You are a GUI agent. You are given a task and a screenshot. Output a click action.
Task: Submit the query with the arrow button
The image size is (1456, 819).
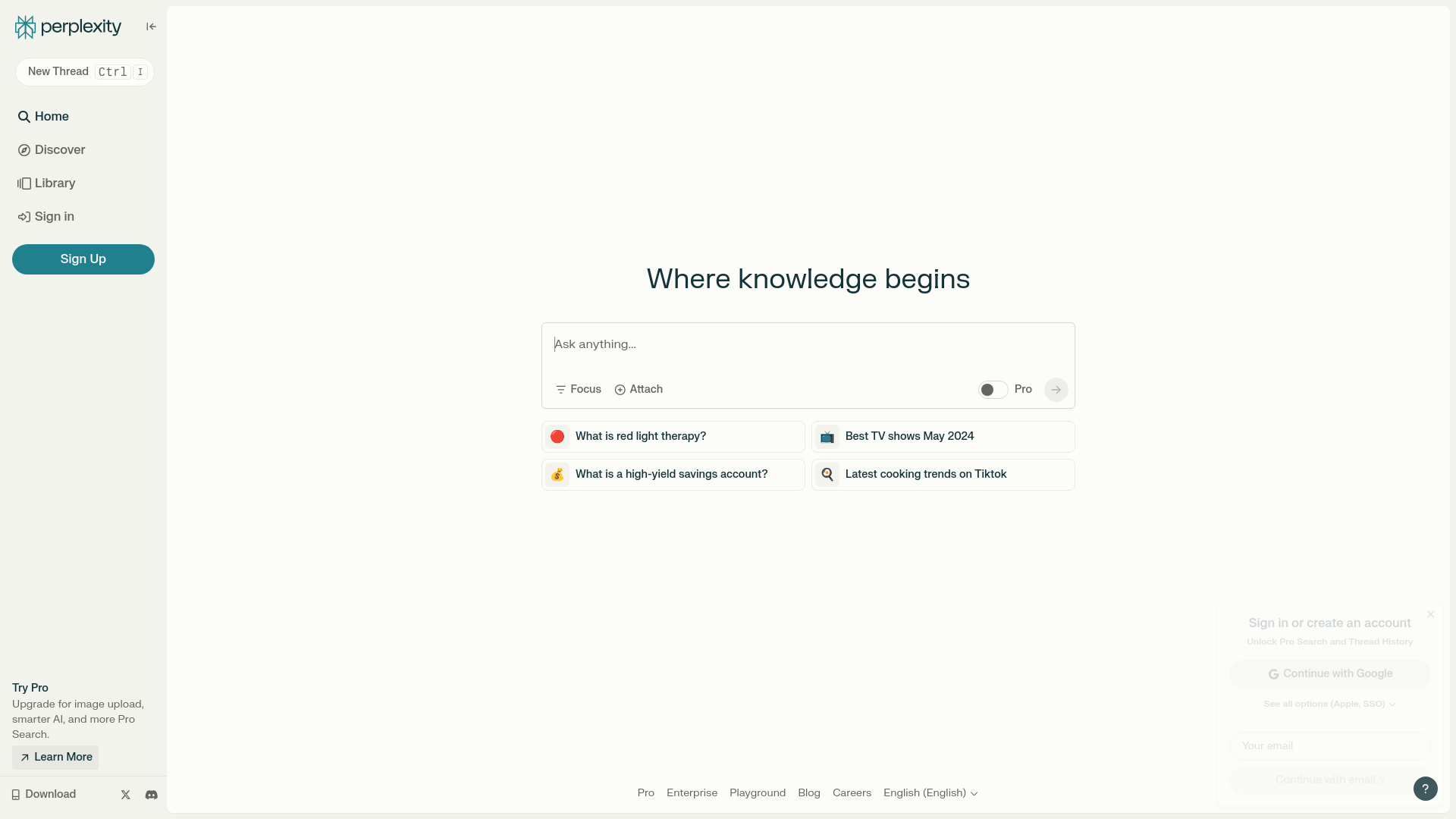(1056, 390)
